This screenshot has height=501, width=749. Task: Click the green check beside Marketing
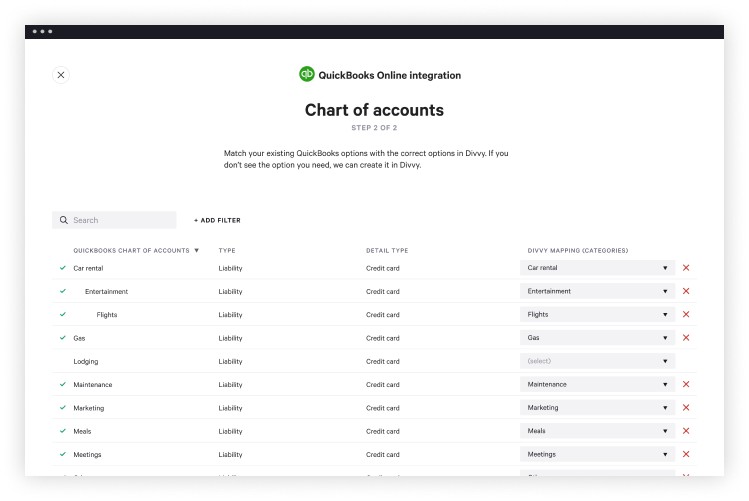pyautogui.click(x=63, y=407)
